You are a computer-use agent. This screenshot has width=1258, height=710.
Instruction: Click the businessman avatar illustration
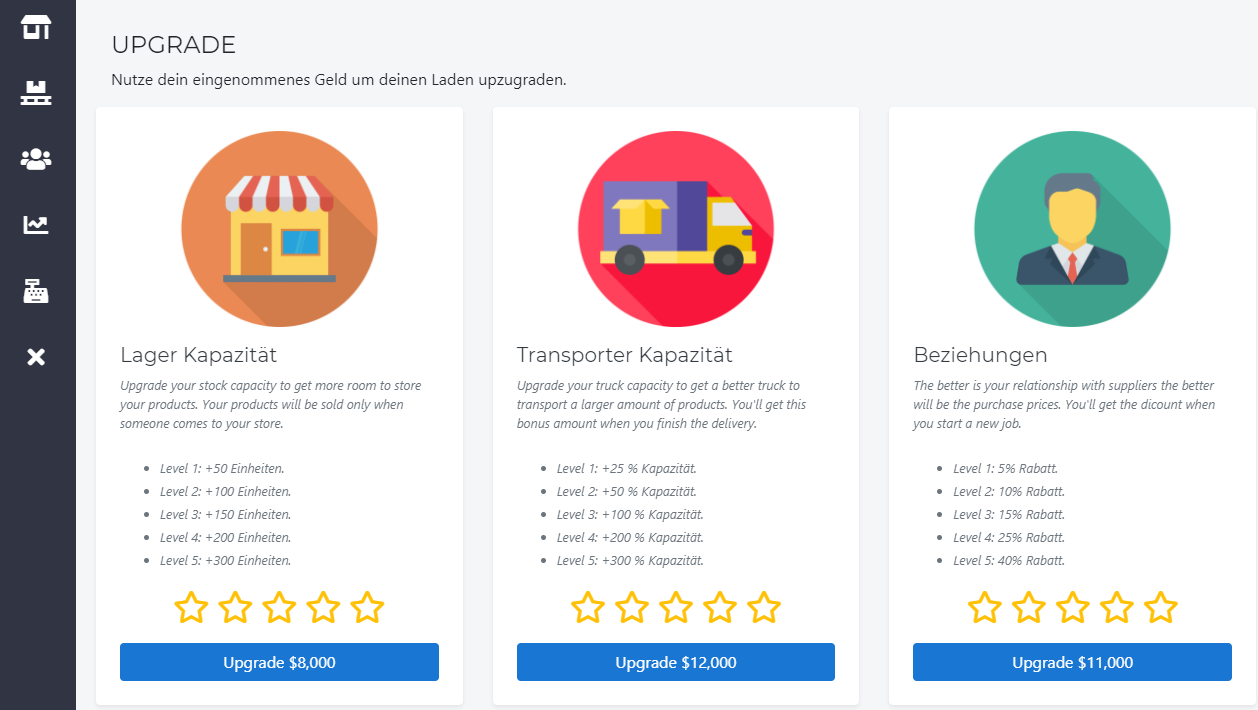coord(1072,229)
